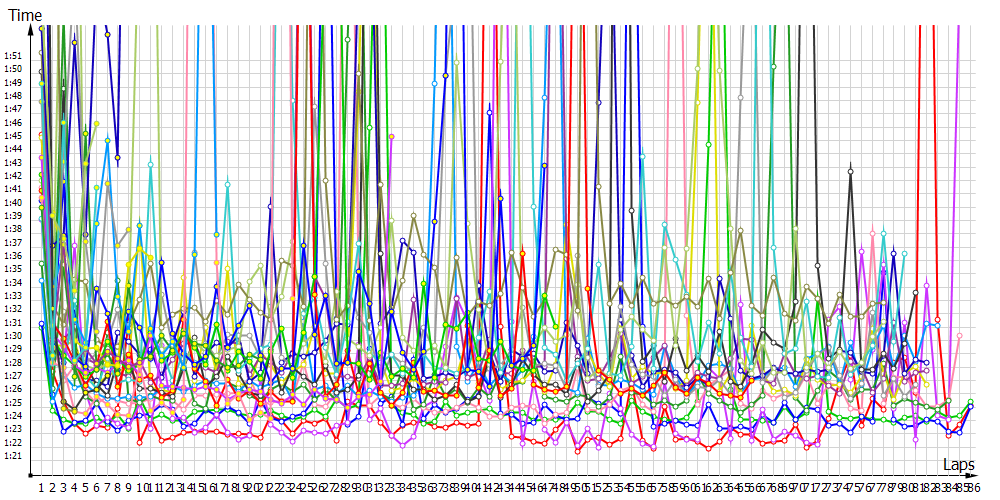The height and width of the screenshot is (500, 1000).
Task: Select the final green data point at lap 86
Action: (x=970, y=402)
